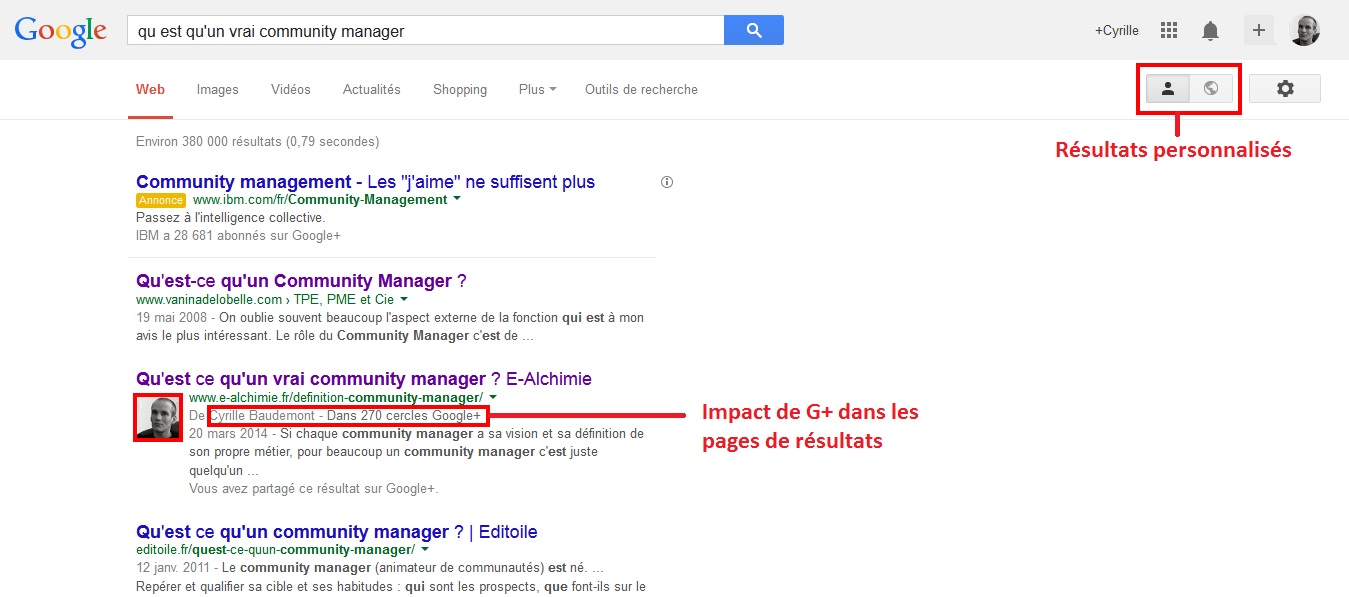Click the search query input field
This screenshot has height=597, width=1349.
click(x=425, y=30)
